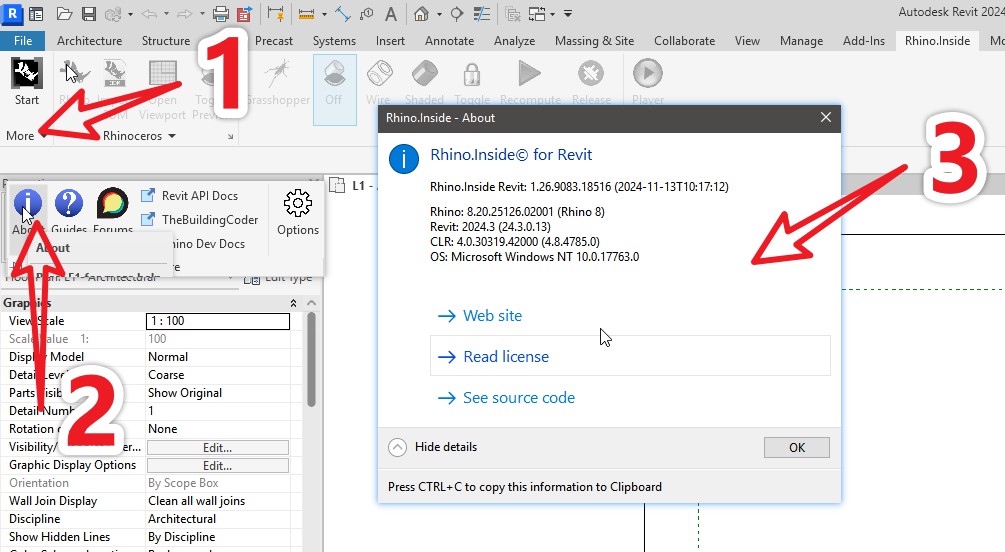Viewport: 1005px width, 552px height.
Task: Close the Rhino.Inside About dialog
Action: coord(826,117)
